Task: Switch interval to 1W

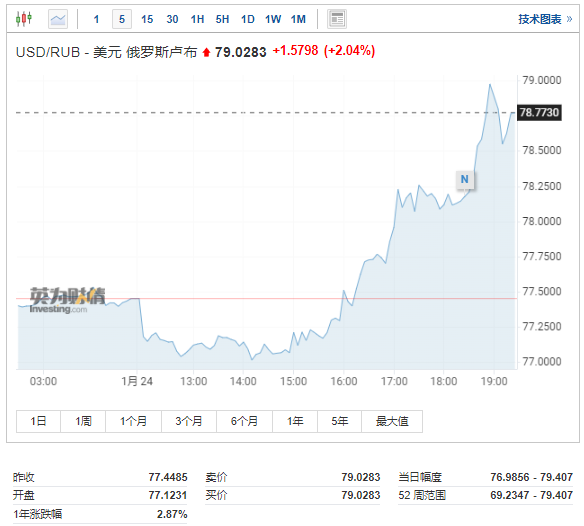Action: 273,19
